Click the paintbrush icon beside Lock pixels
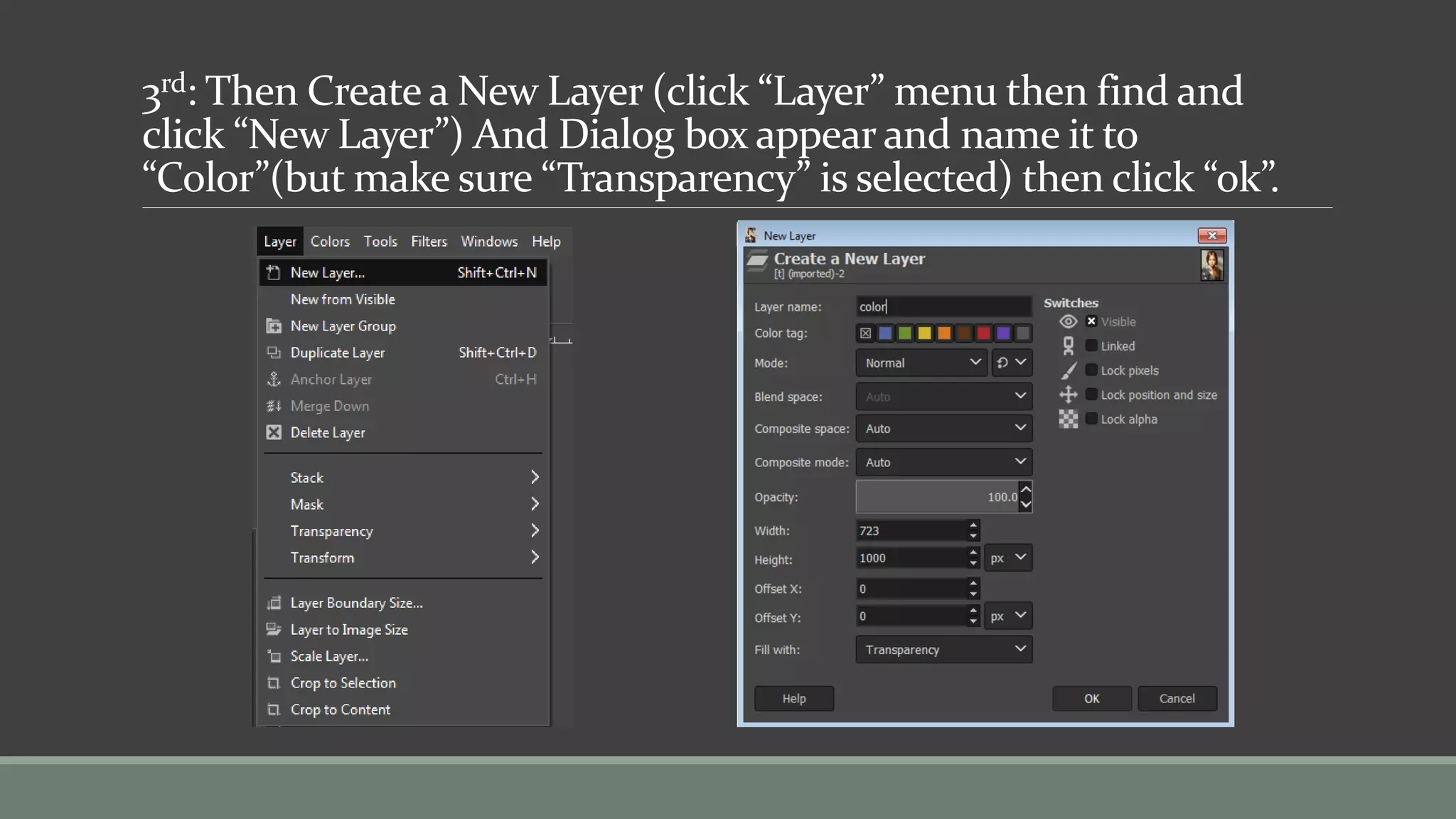This screenshot has height=819, width=1456. pos(1068,370)
